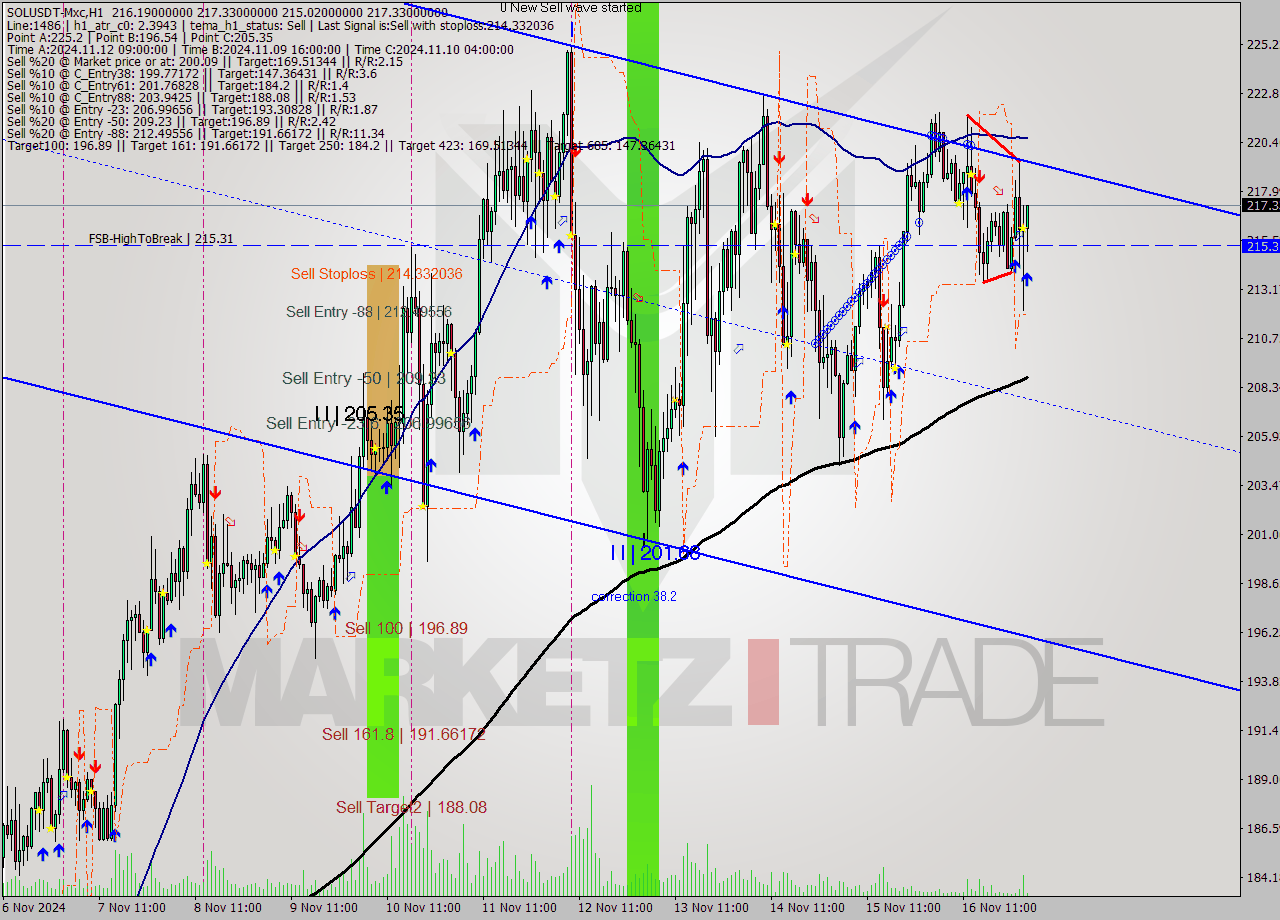
Task: Click the FSB-HighToBreak 215.31 label
Action: tap(161, 239)
